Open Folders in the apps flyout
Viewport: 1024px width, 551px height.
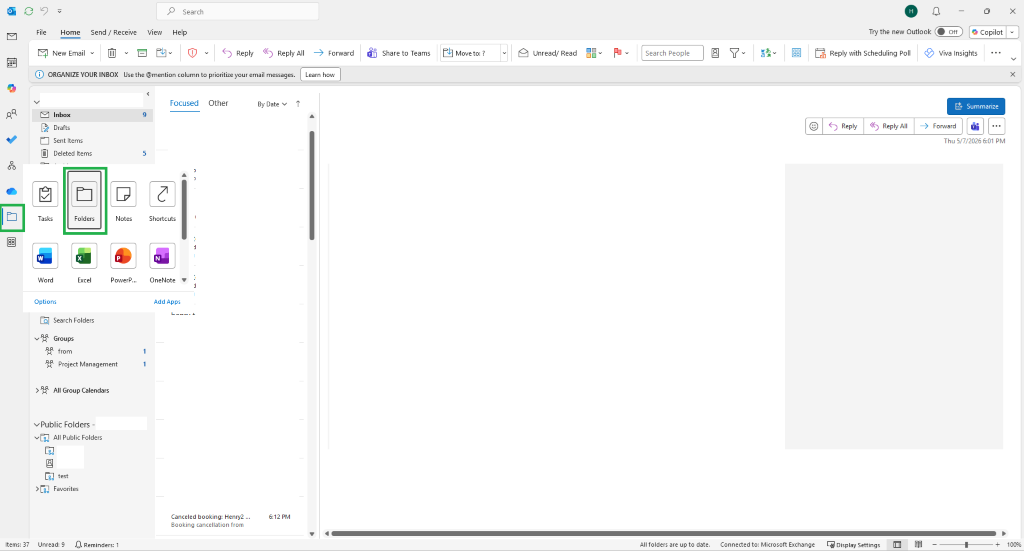(84, 202)
